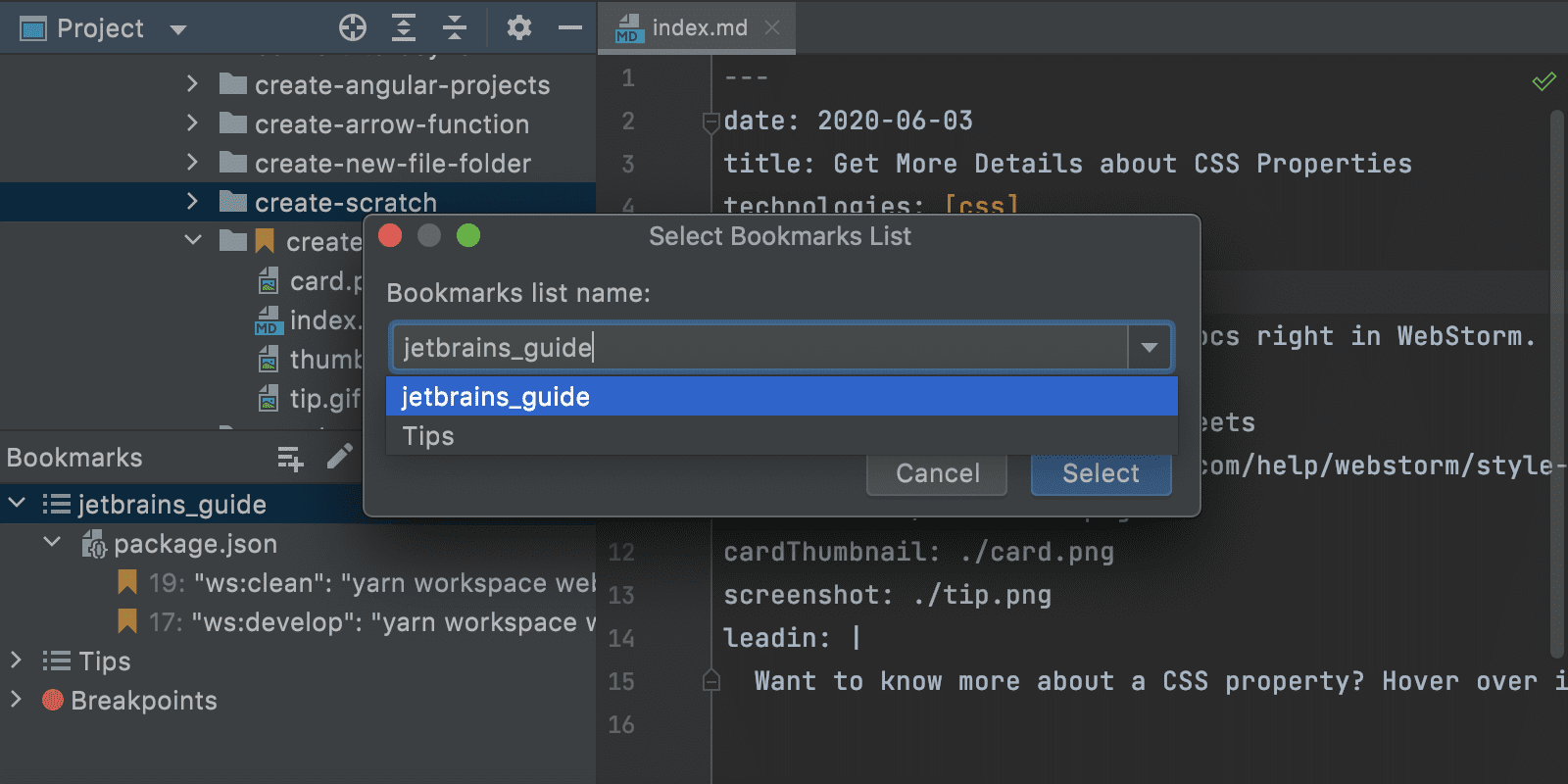The width and height of the screenshot is (1568, 784).
Task: Click the locate/select opened file target icon
Action: point(353,27)
